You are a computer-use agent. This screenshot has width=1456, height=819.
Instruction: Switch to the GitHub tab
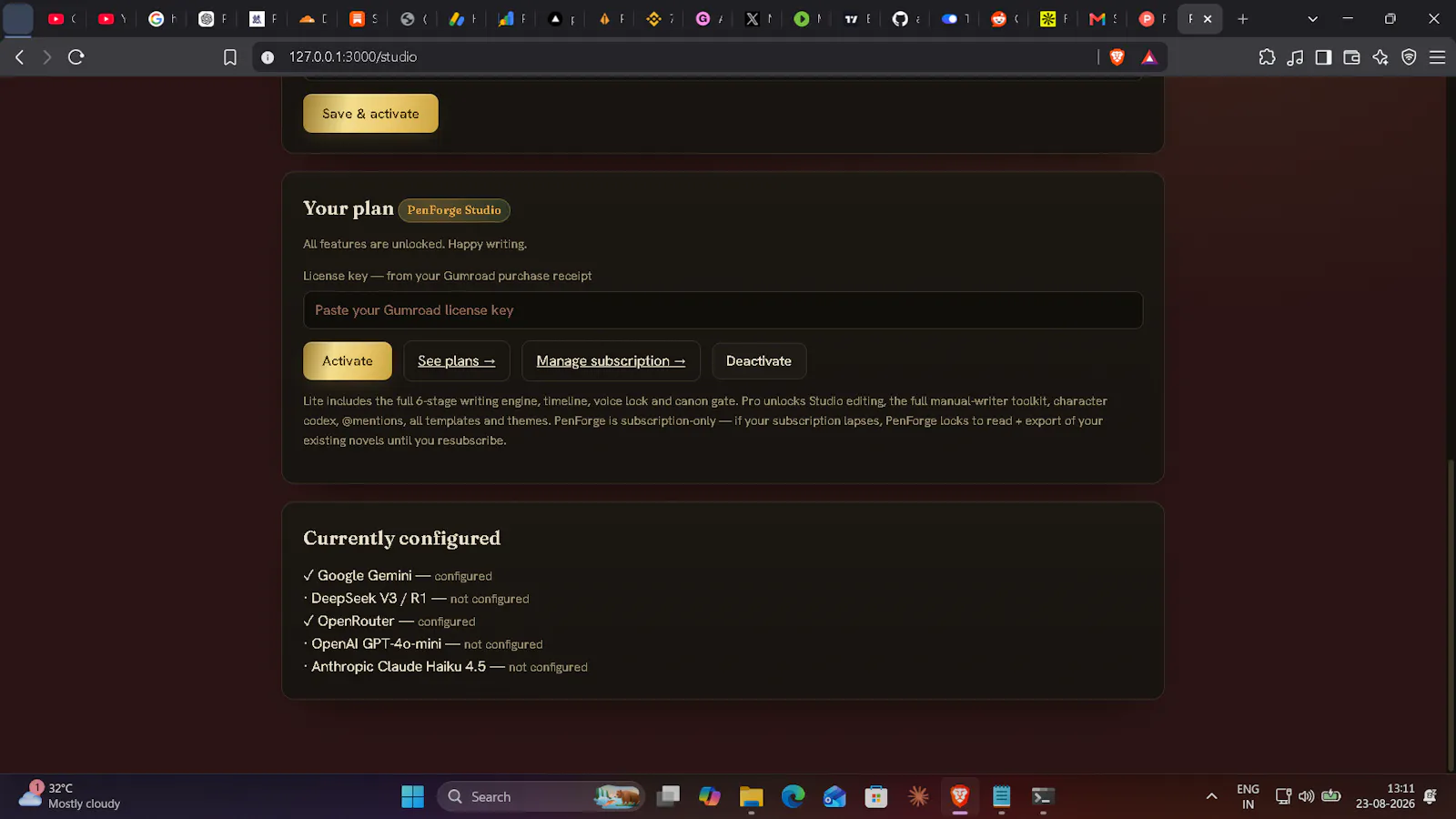click(x=906, y=18)
